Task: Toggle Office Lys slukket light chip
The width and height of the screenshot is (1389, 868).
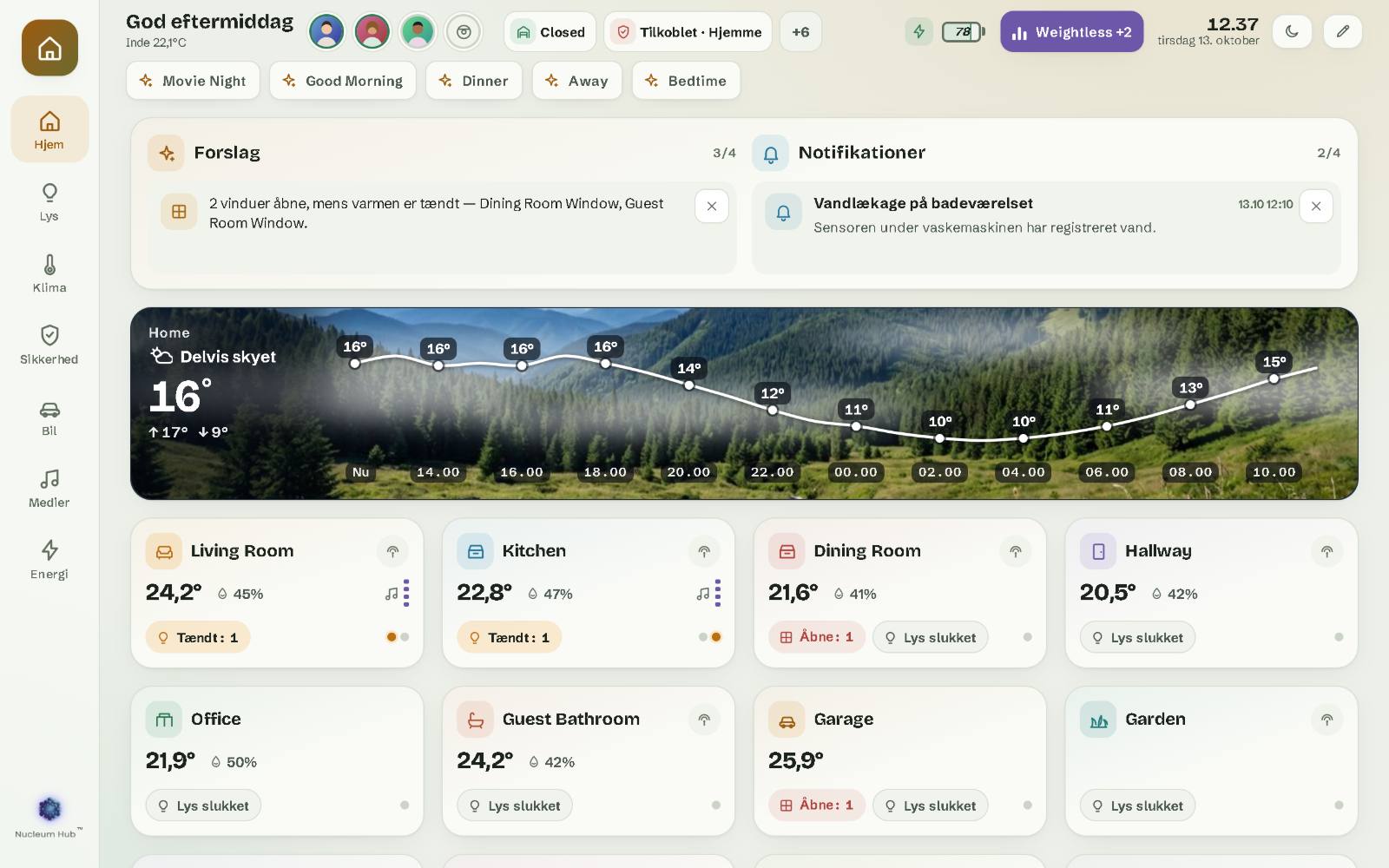Action: coord(203,806)
